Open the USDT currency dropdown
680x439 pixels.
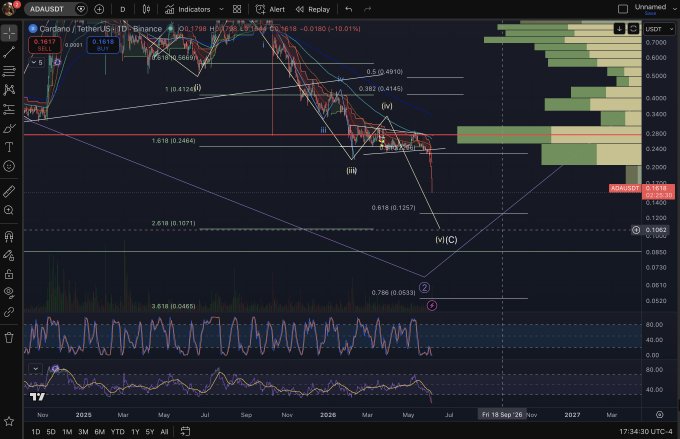pyautogui.click(x=659, y=29)
